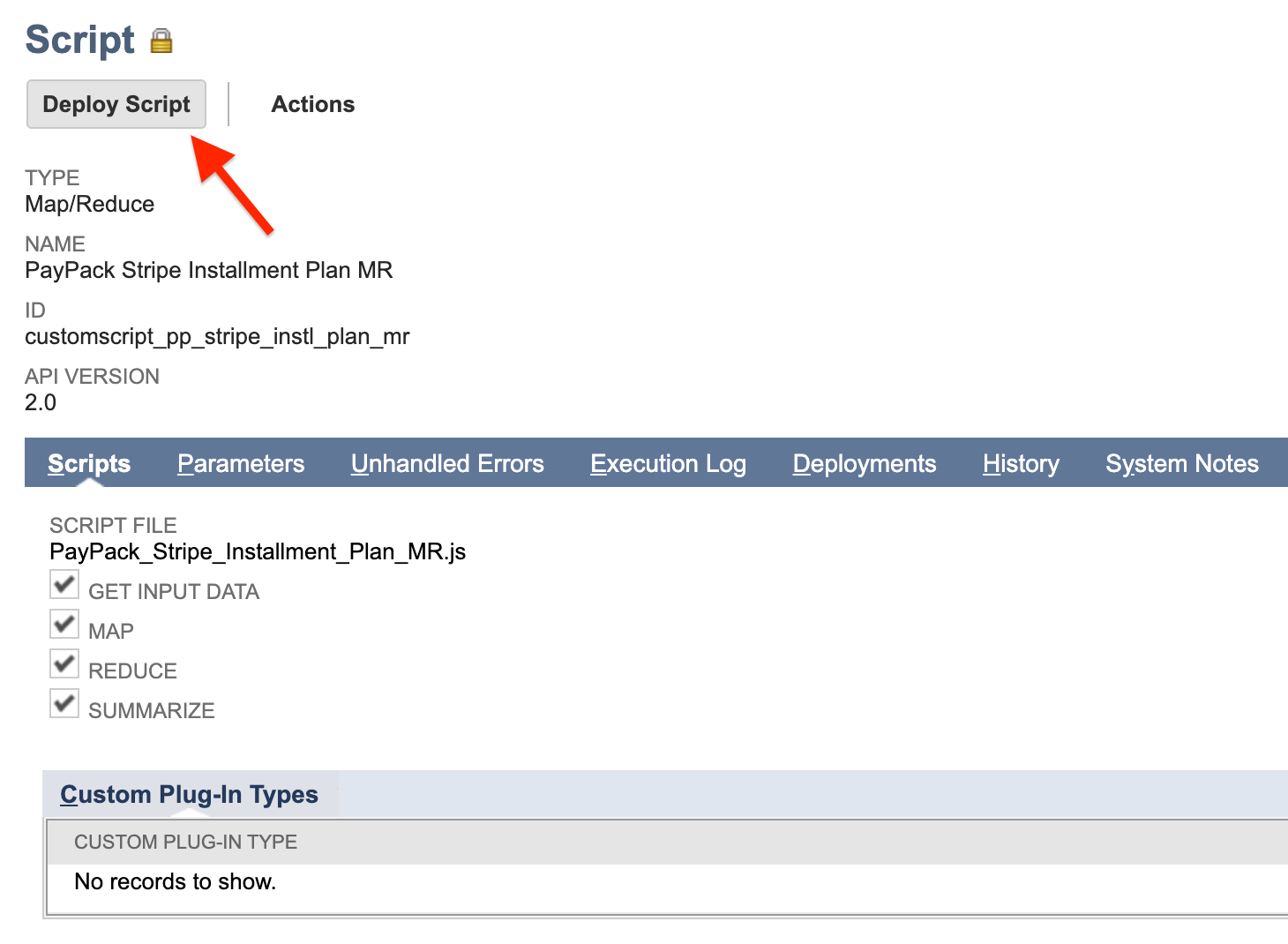This screenshot has width=1288, height=944.
Task: Switch to the Parameters tab
Action: tap(241, 463)
